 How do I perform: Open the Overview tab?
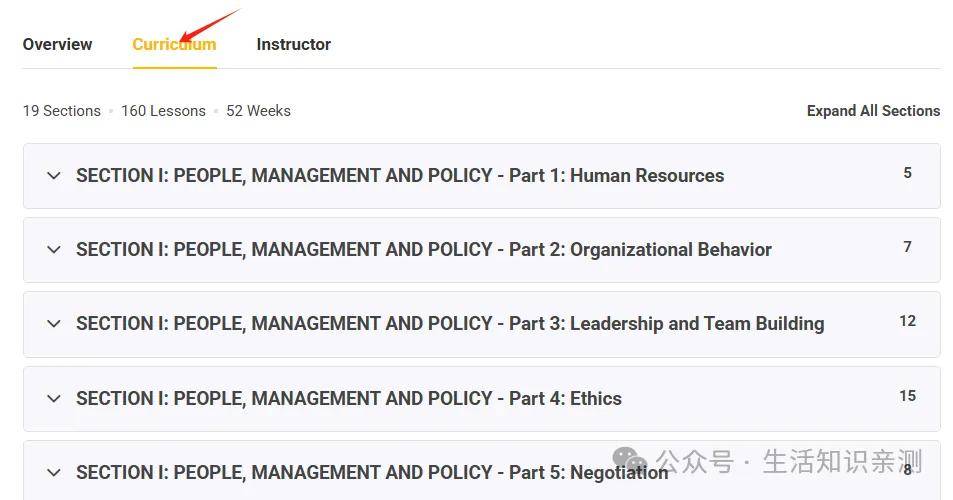click(x=57, y=44)
